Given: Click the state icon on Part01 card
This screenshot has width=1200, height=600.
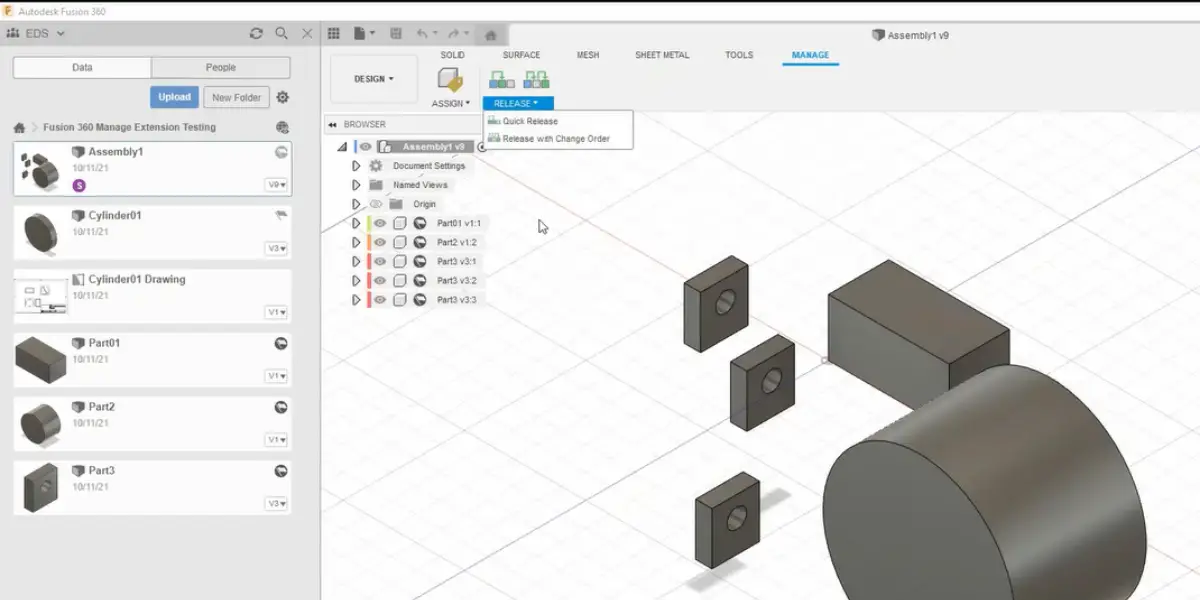Looking at the screenshot, I should [x=281, y=343].
